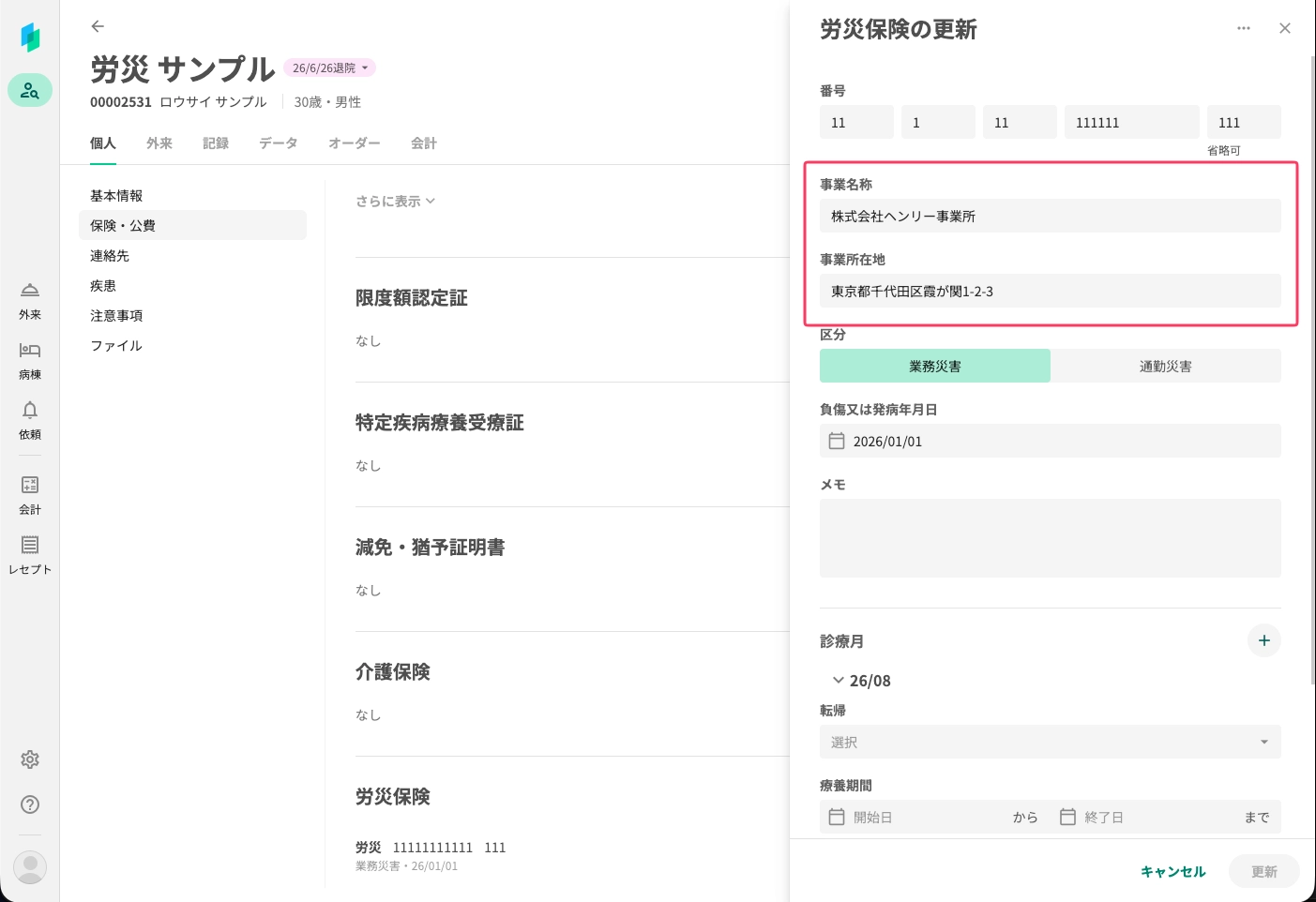Click the first 番号 field containing 11
The height and width of the screenshot is (902, 1316).
pos(856,122)
